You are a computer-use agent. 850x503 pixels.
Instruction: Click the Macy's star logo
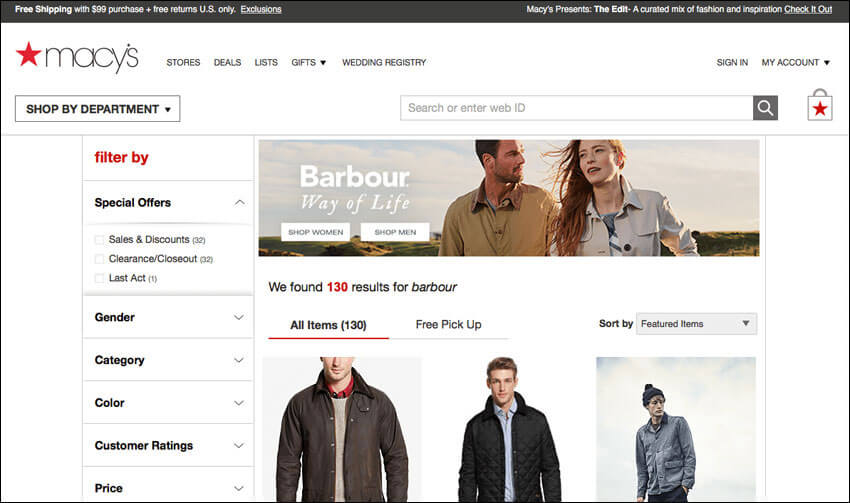coord(77,57)
